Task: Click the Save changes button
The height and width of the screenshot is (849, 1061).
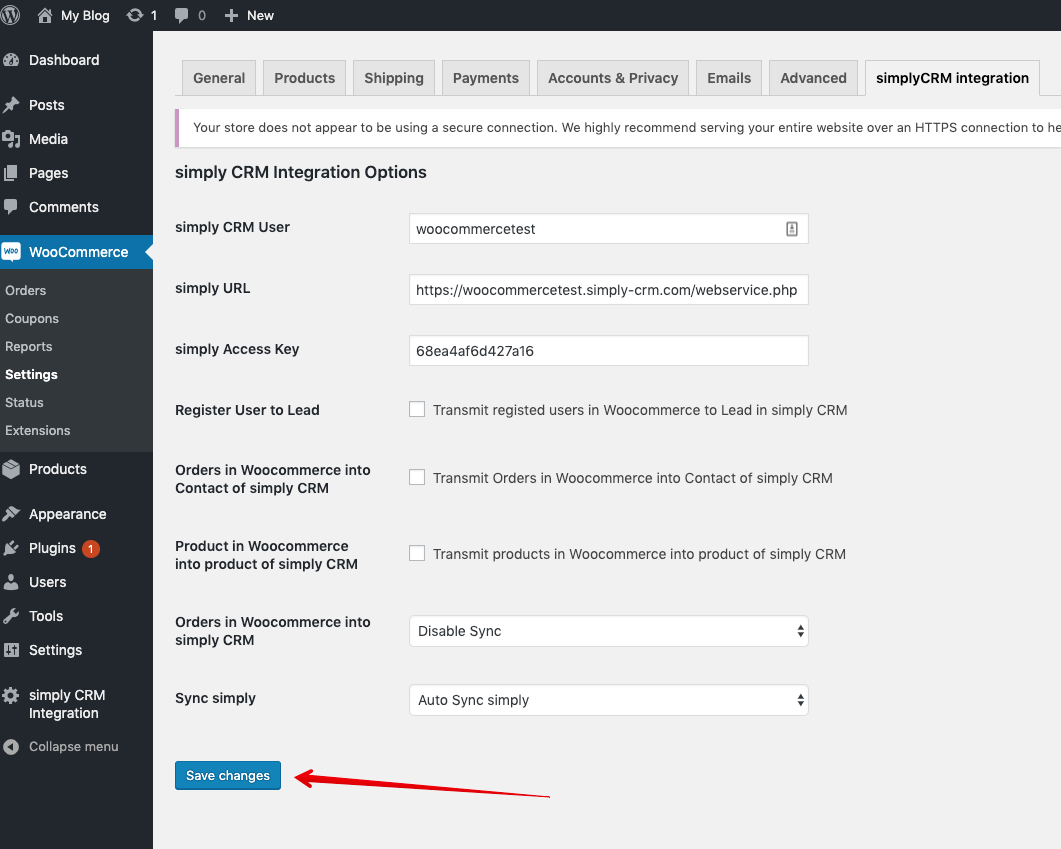Action: coord(228,775)
